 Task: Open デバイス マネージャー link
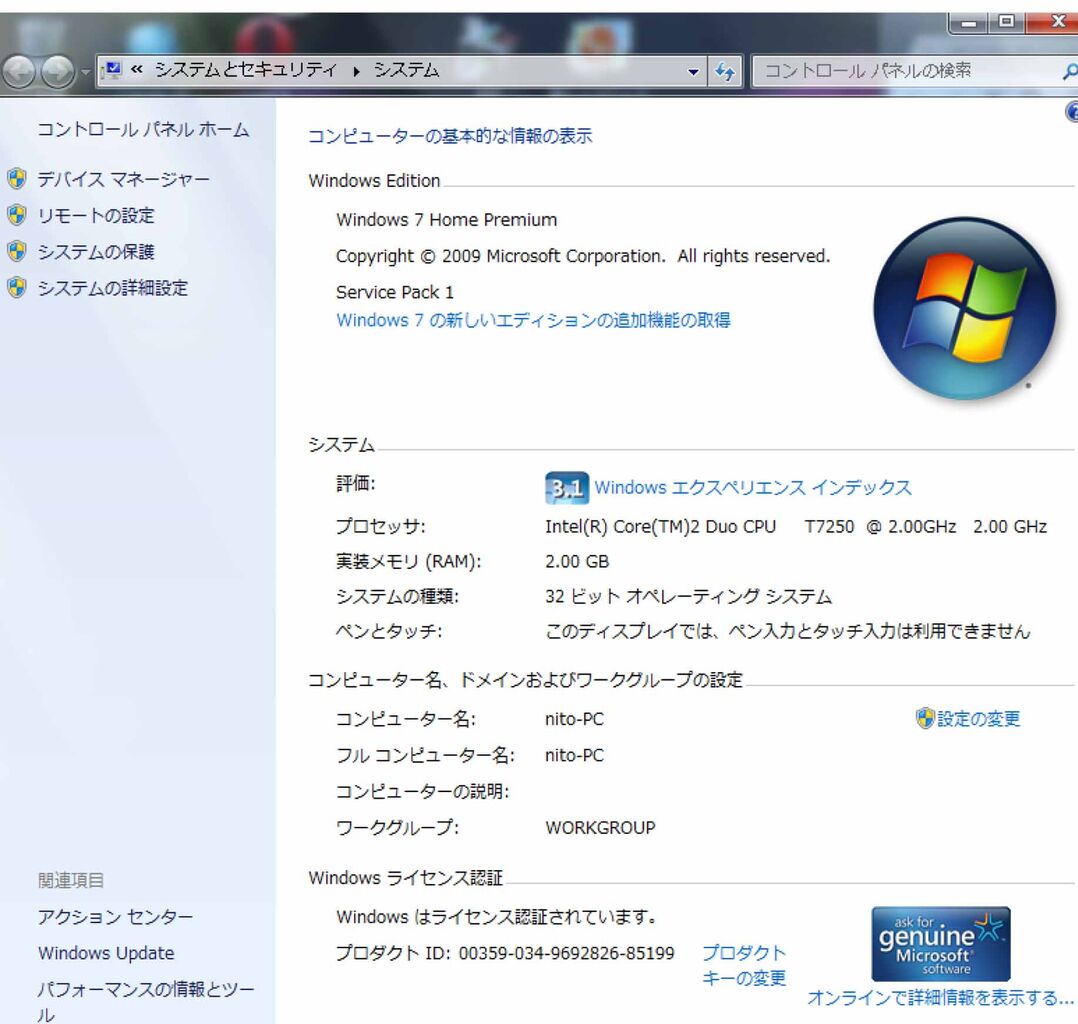(x=123, y=179)
